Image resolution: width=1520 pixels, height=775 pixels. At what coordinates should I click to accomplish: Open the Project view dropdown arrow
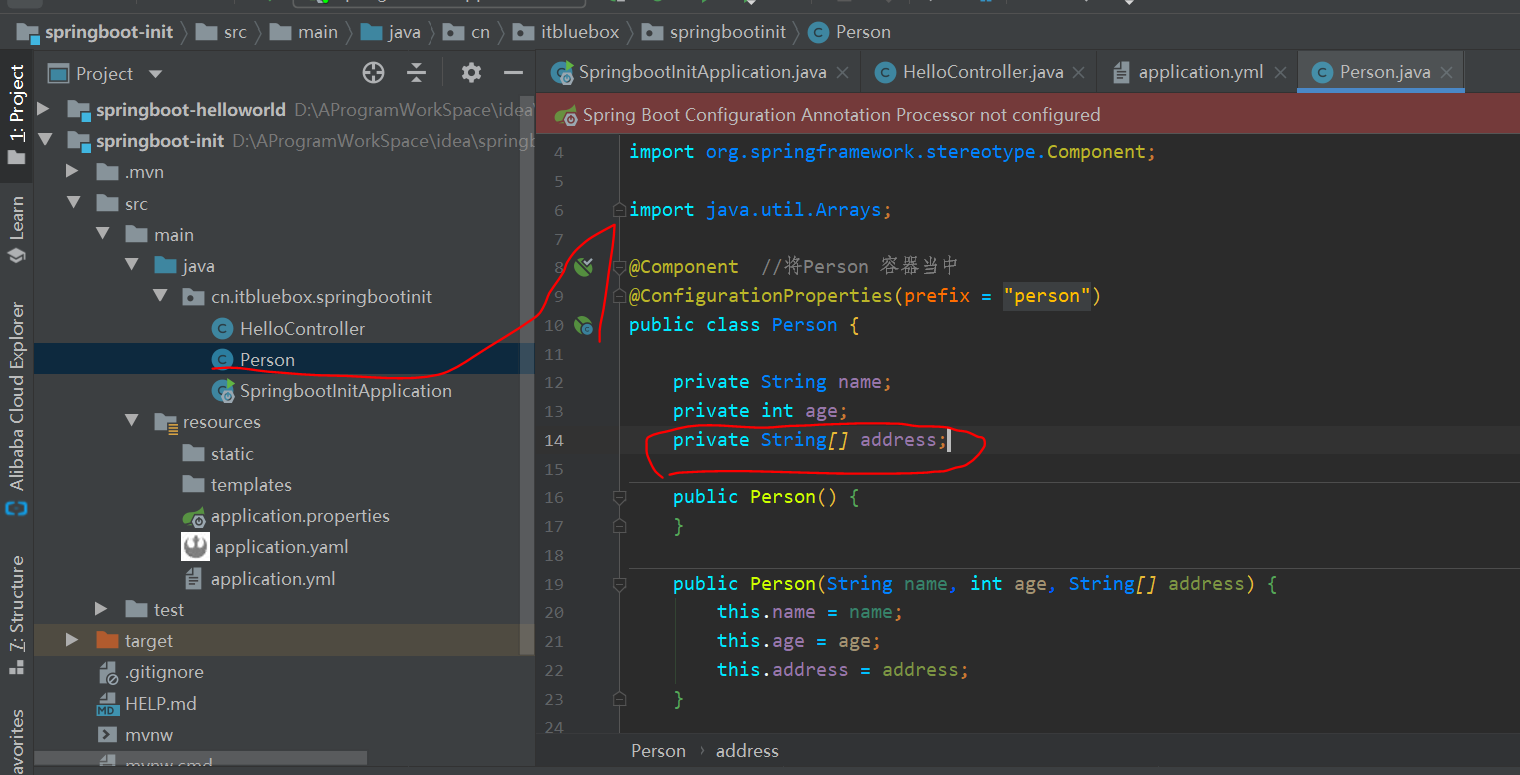pyautogui.click(x=155, y=74)
